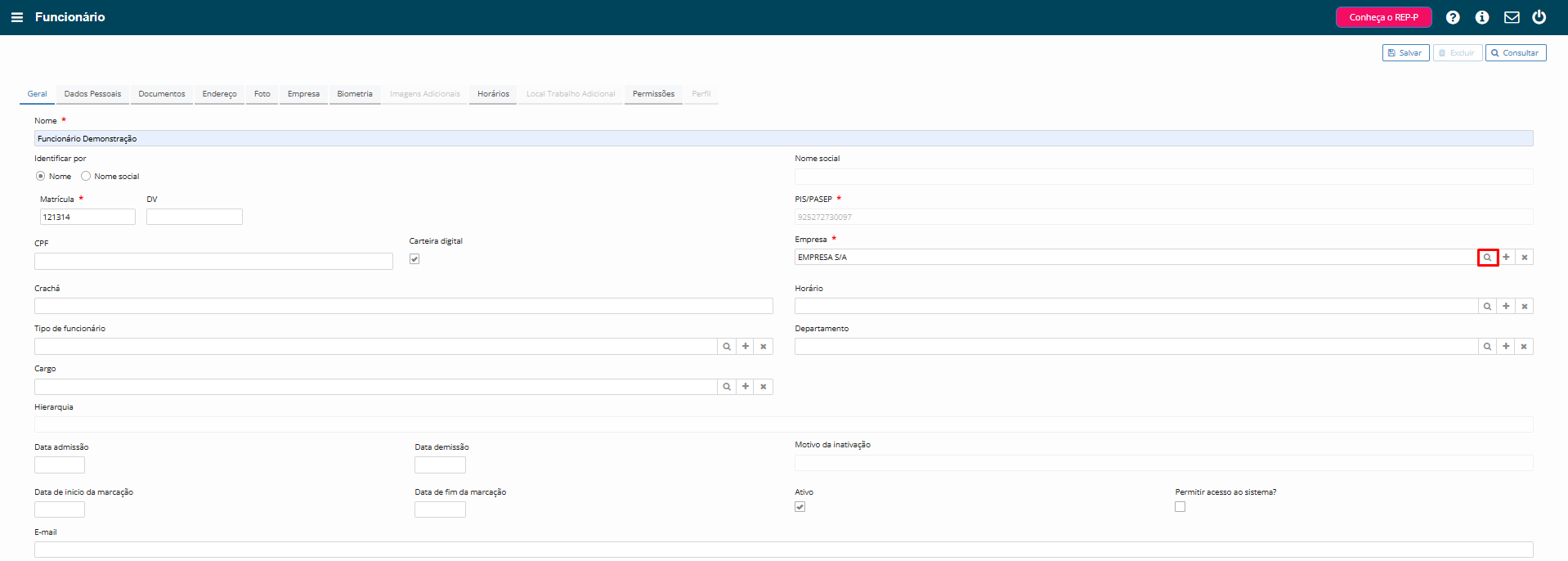
Task: Click the Data de início da marcação field
Action: point(60,509)
